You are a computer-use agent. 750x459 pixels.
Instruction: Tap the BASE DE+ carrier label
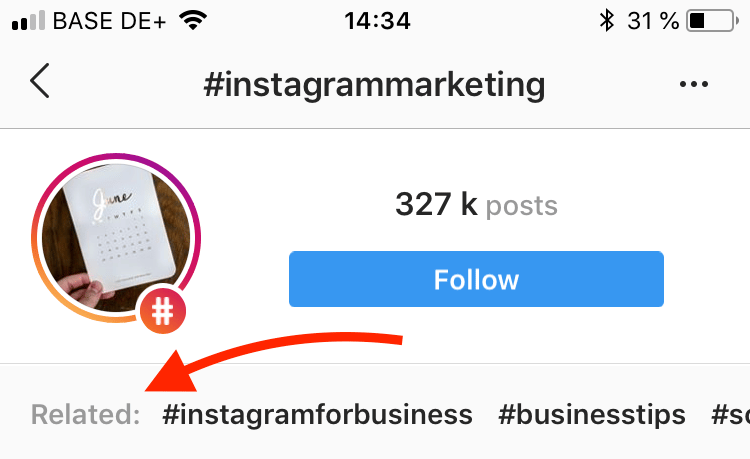coord(109,21)
